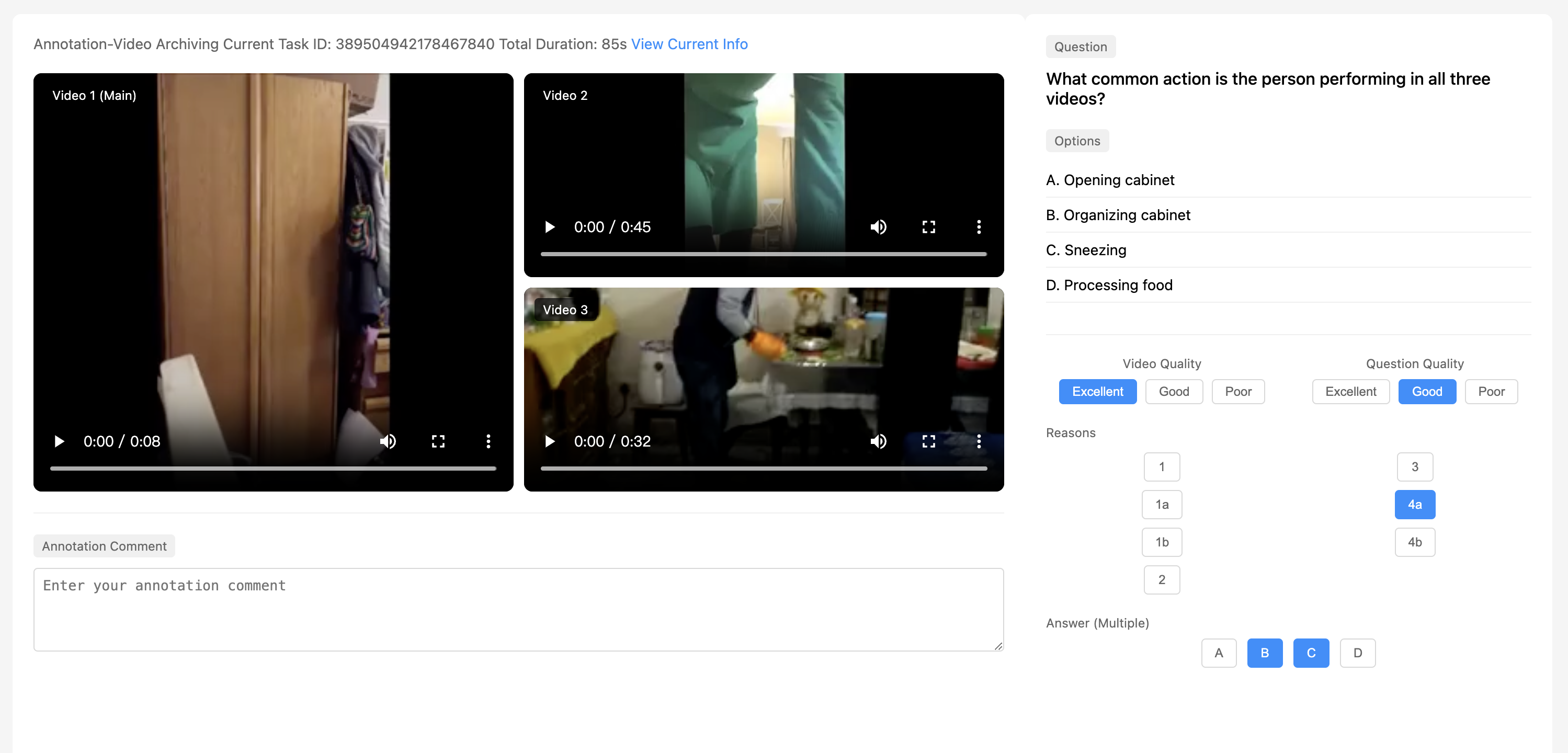
Task: Set Video Quality to Poor
Action: (1237, 392)
